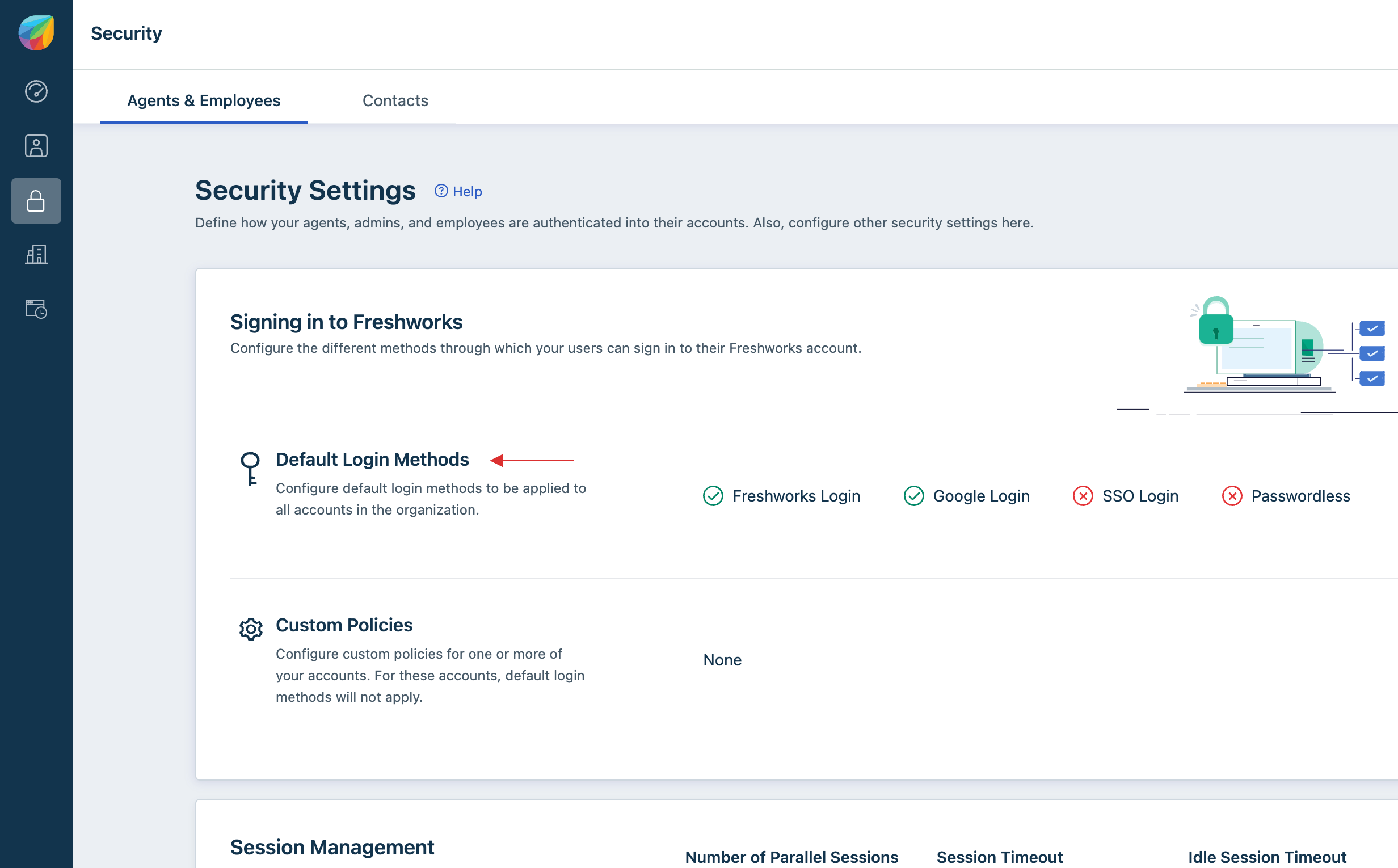1398x868 pixels.
Task: Click the SSO Login label
Action: (x=1140, y=496)
